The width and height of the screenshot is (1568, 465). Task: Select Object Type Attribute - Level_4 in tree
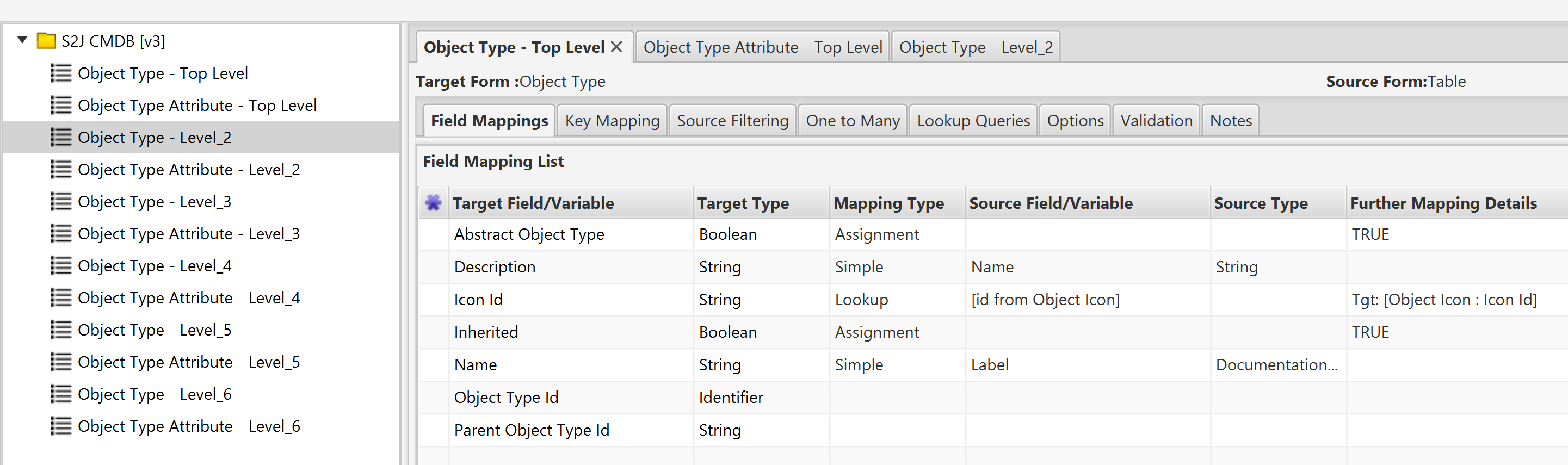pyautogui.click(x=189, y=297)
